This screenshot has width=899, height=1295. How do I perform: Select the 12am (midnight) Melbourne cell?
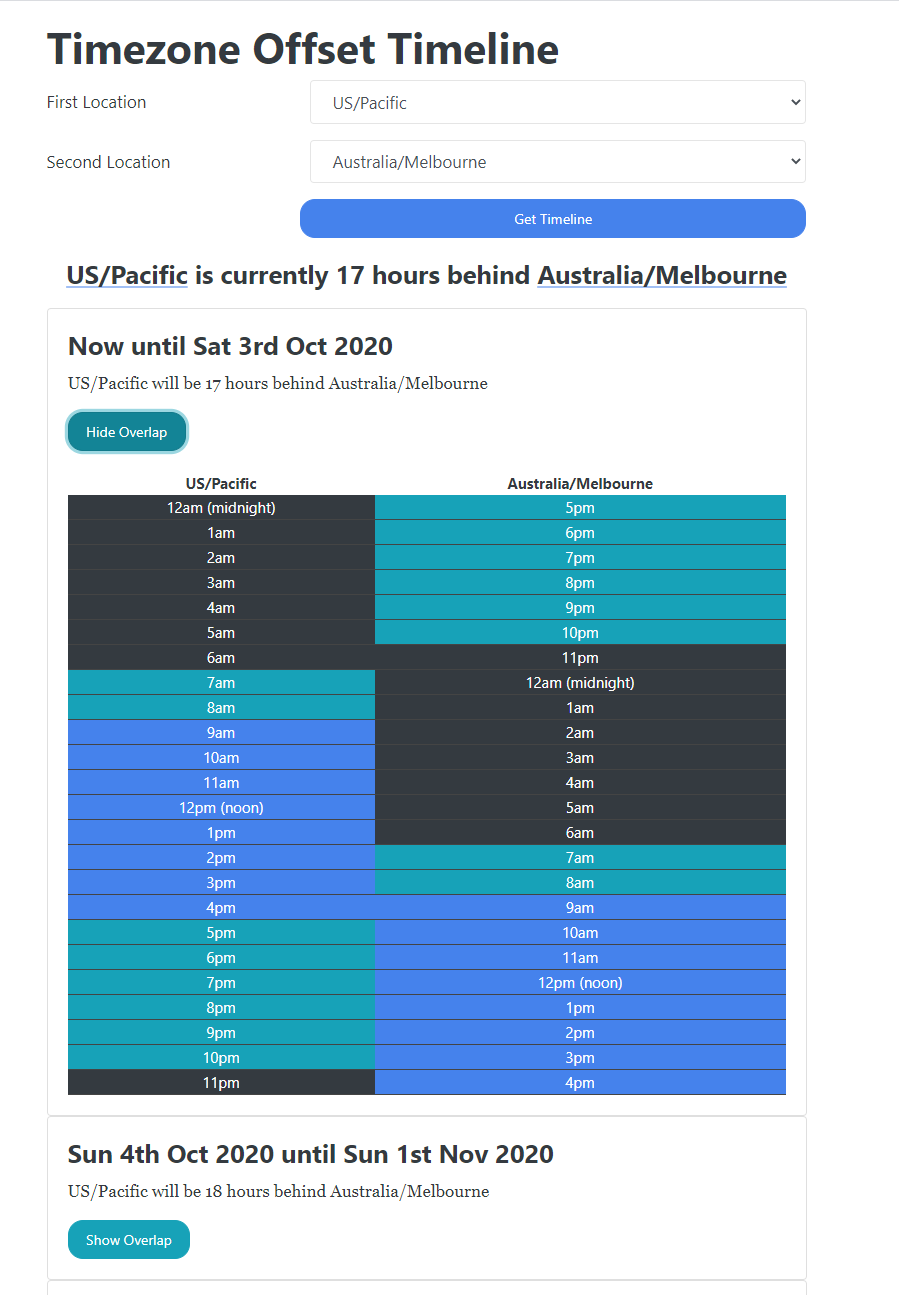(580, 683)
